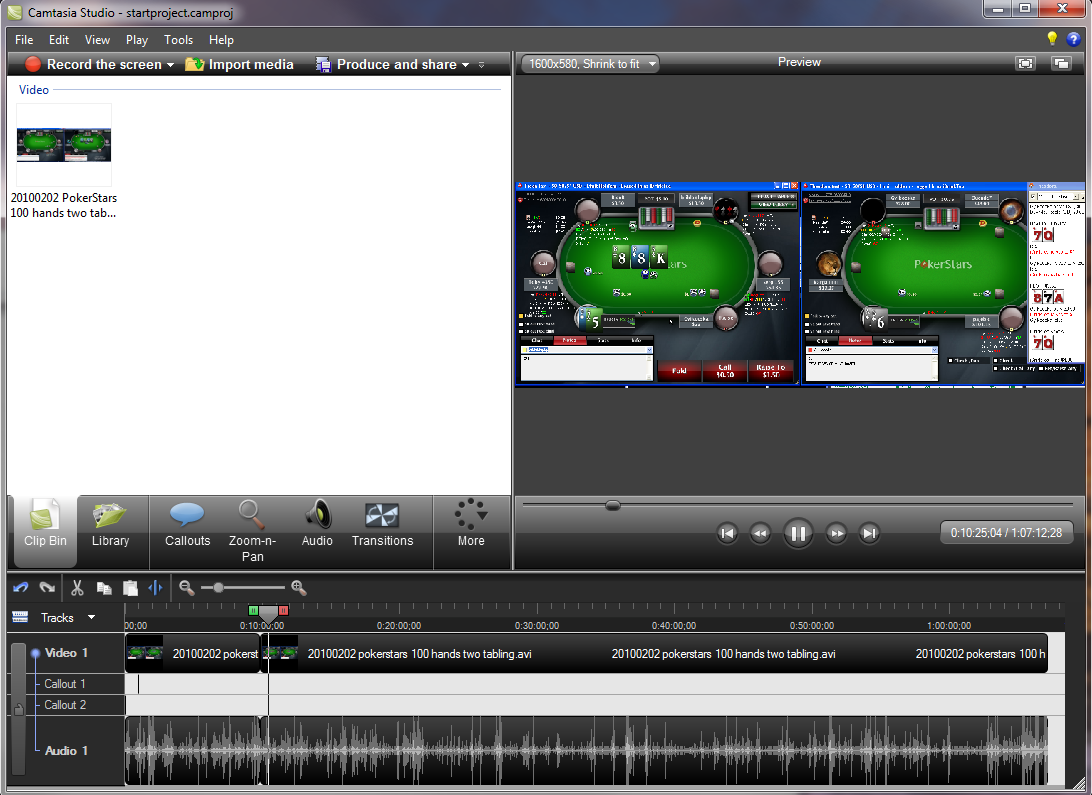Expand the Produce and share dropdown arrow
This screenshot has width=1092, height=795.
pos(465,65)
